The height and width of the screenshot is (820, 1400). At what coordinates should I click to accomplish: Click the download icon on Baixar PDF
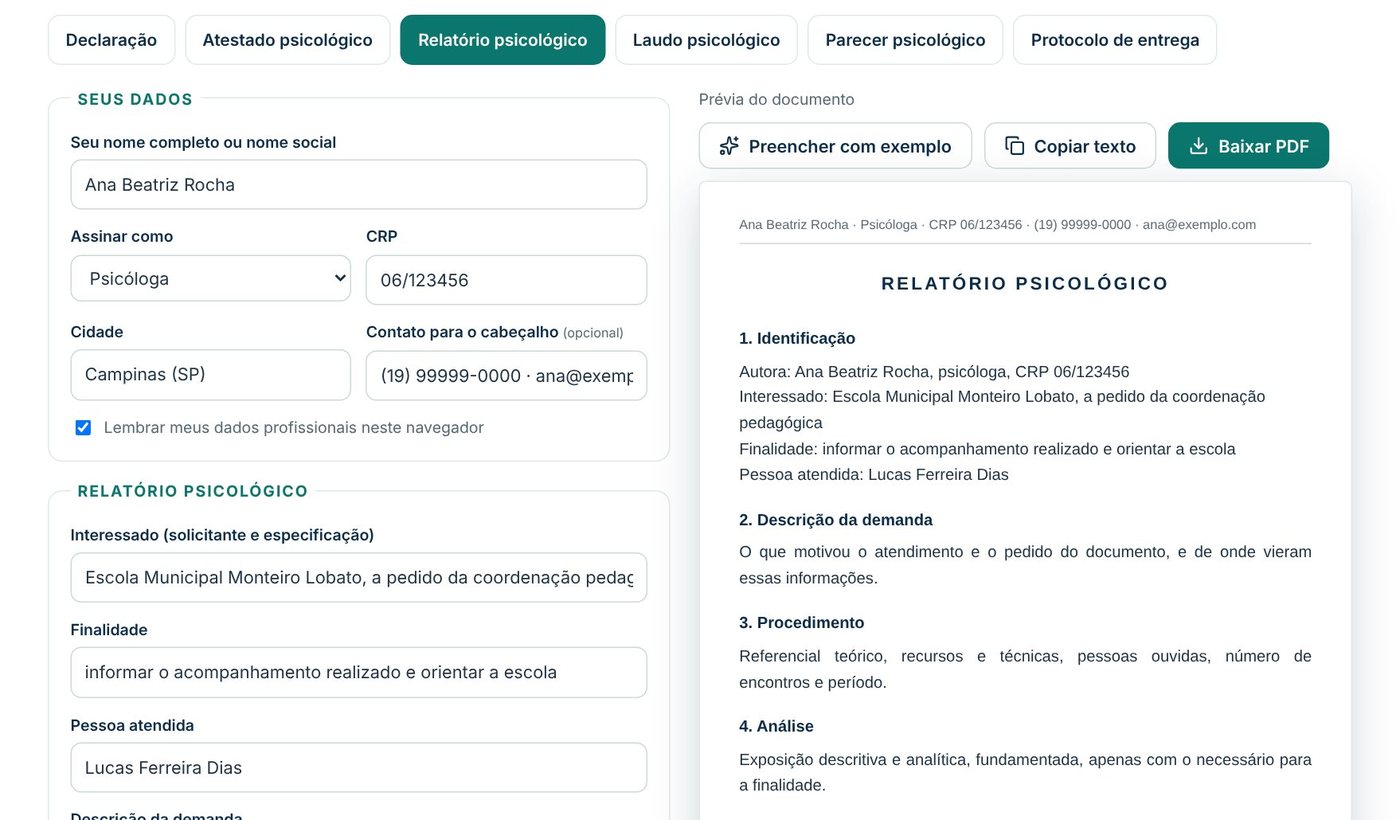click(x=1198, y=146)
